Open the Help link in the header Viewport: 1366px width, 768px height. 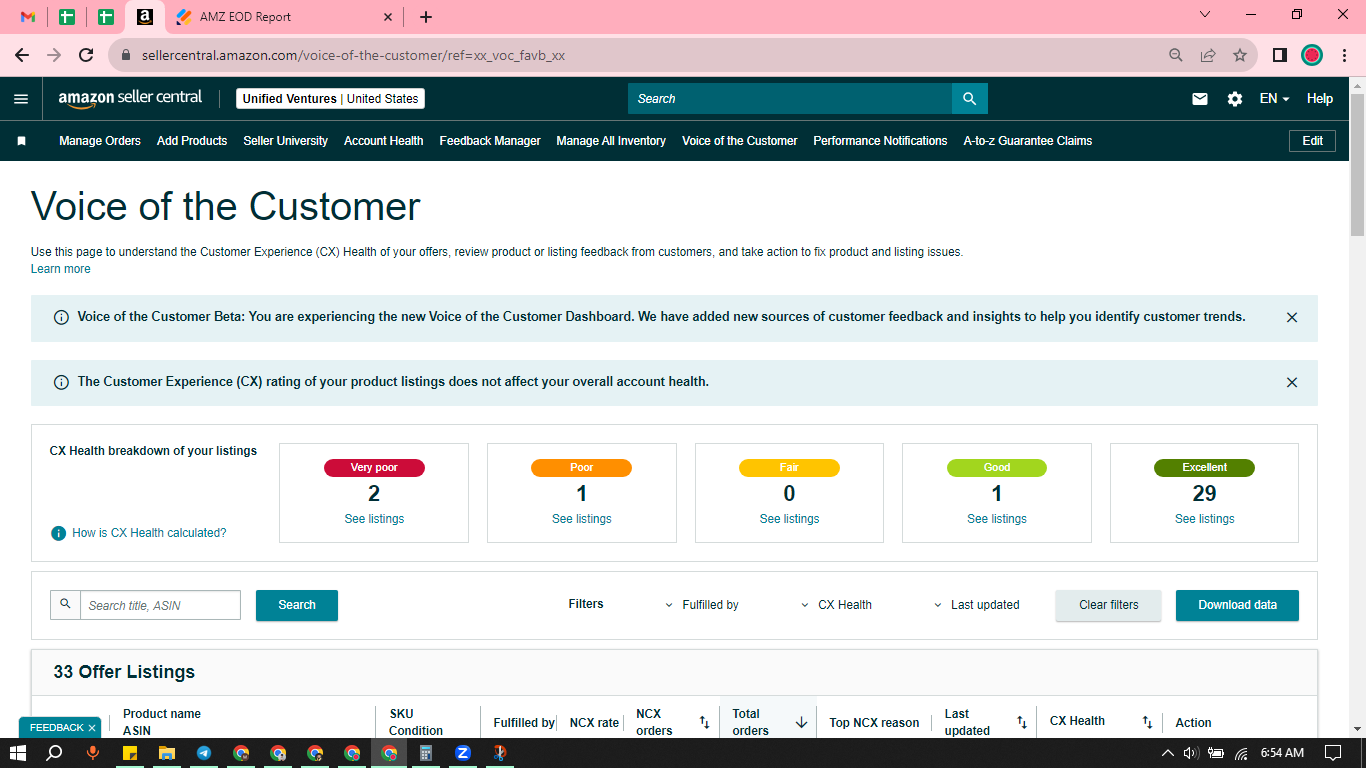[x=1320, y=99]
